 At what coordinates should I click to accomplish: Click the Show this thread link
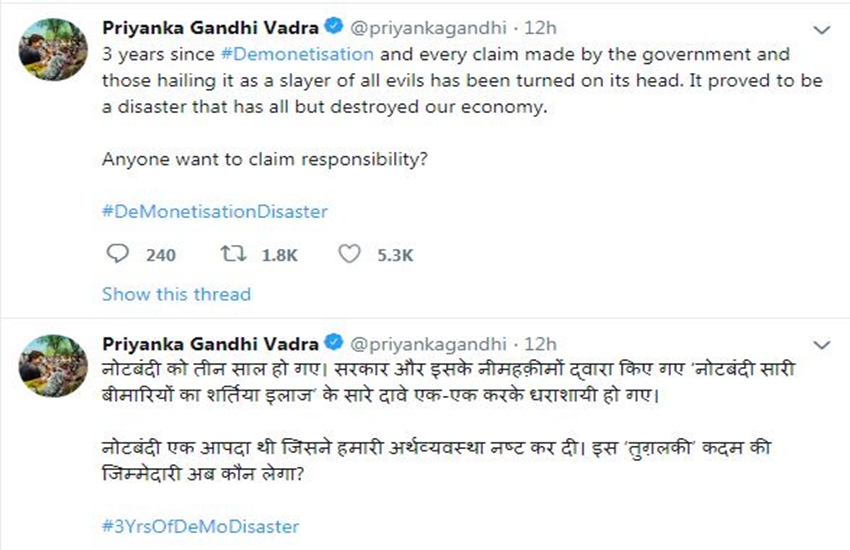coord(176,294)
